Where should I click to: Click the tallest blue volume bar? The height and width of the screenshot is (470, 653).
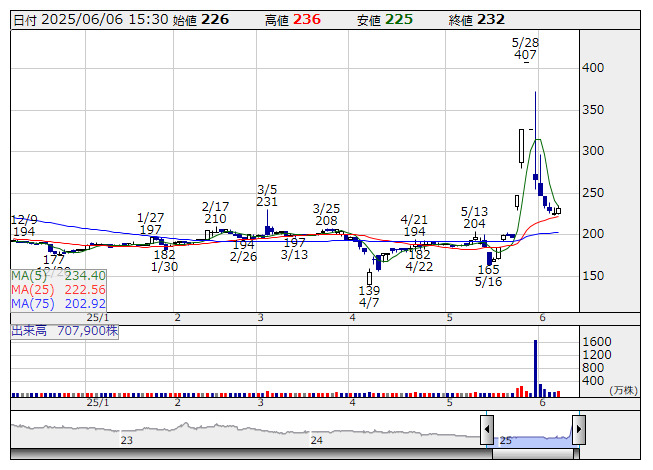point(535,368)
